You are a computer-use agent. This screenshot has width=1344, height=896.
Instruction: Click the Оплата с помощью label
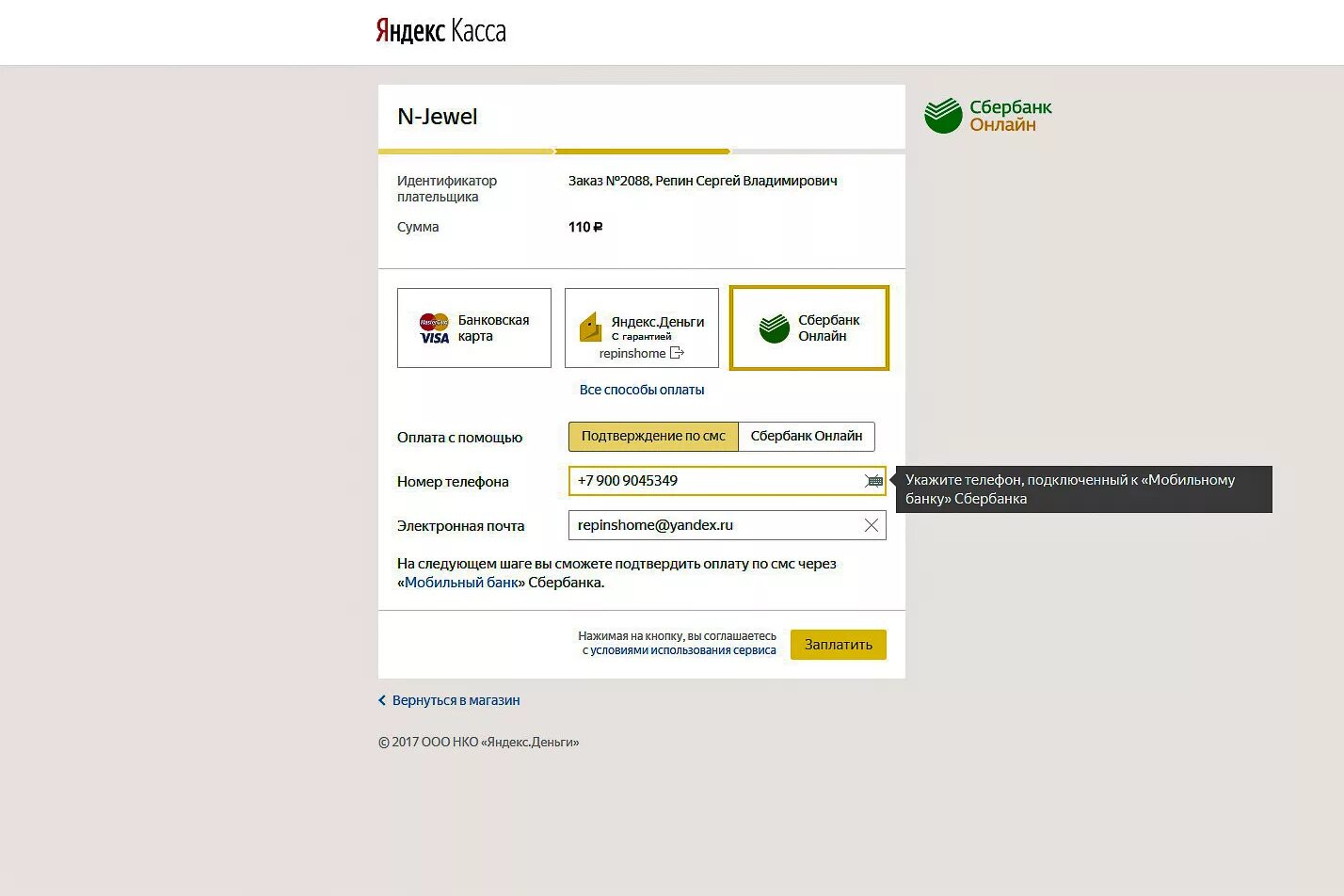pyautogui.click(x=459, y=438)
